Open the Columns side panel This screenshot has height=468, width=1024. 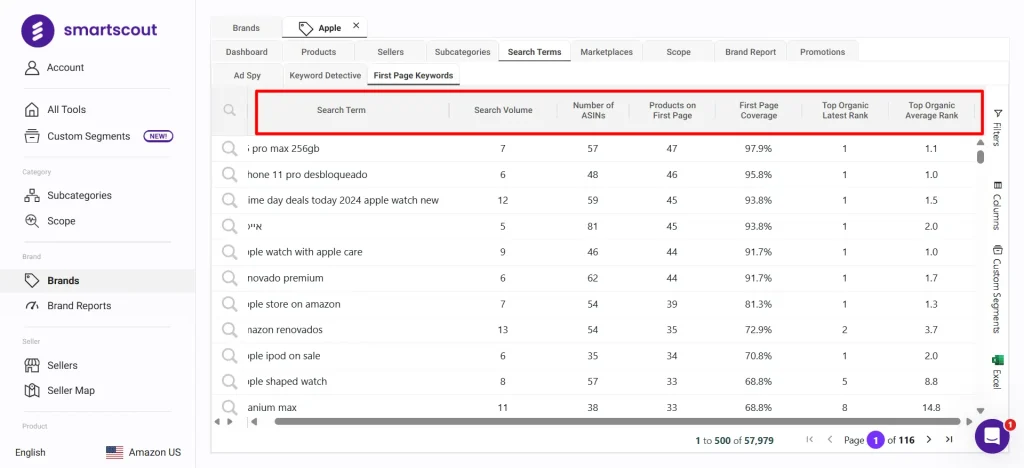pos(997,204)
